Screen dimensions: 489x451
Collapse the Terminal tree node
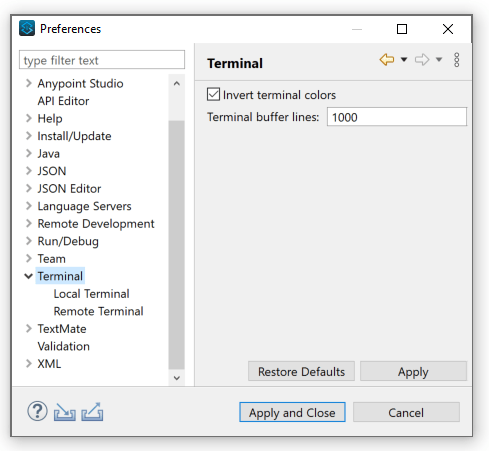point(29,276)
